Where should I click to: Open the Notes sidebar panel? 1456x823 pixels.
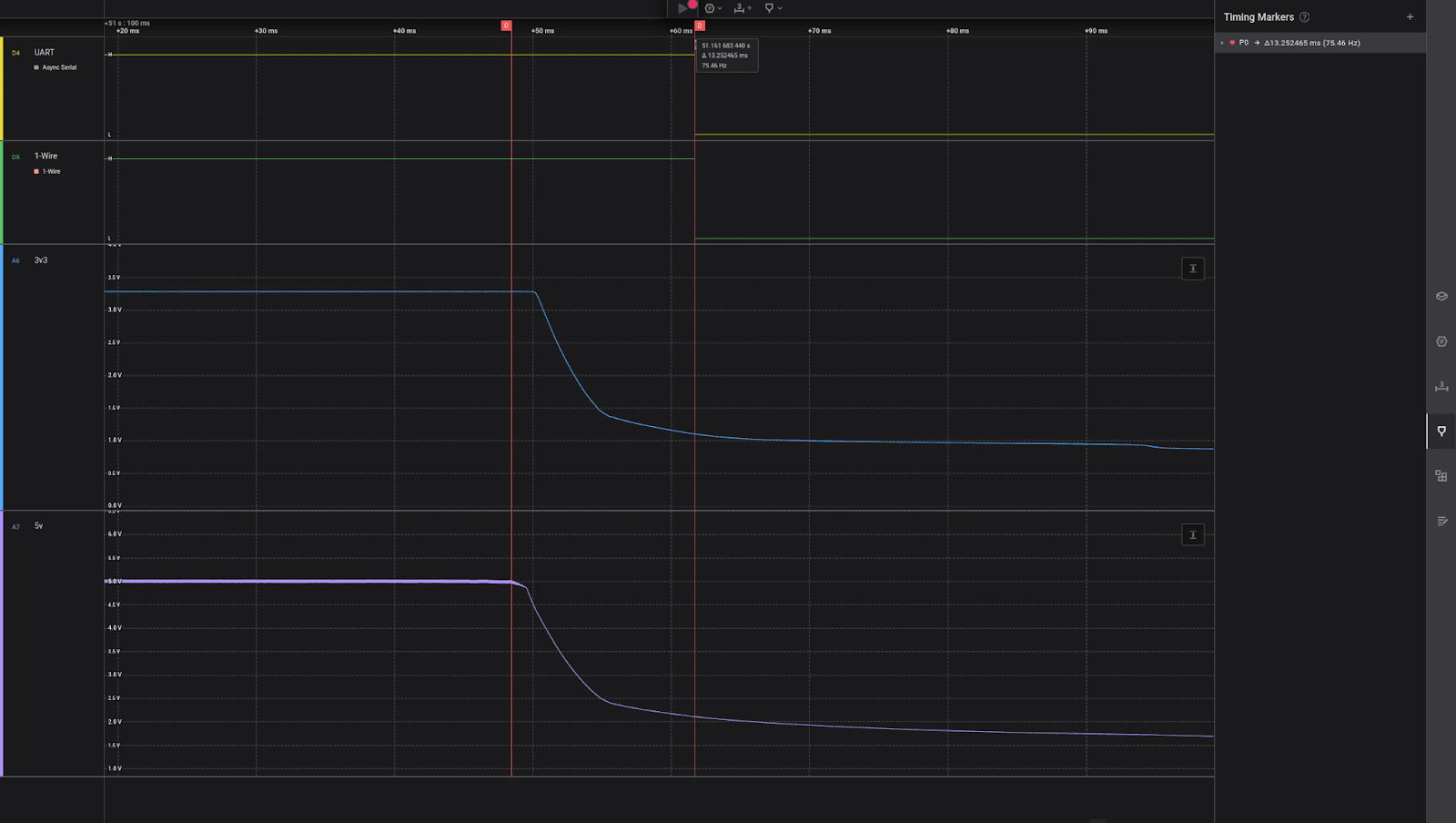click(x=1441, y=521)
